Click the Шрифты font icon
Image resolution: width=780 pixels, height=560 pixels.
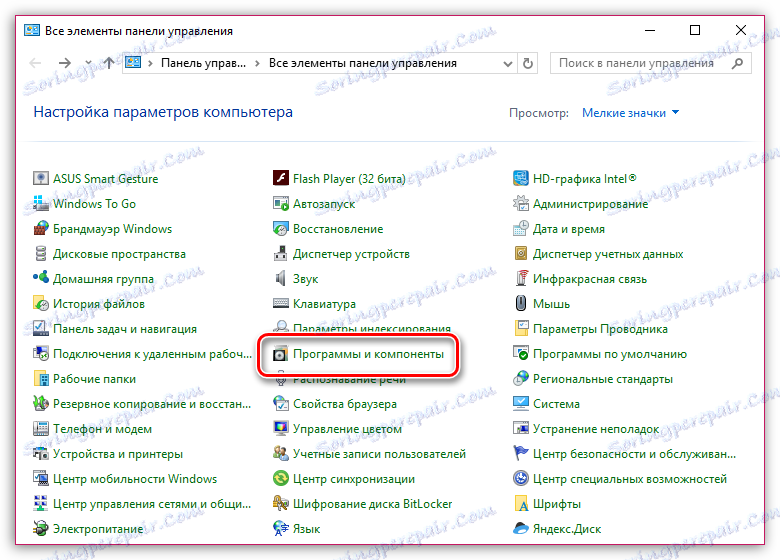521,503
